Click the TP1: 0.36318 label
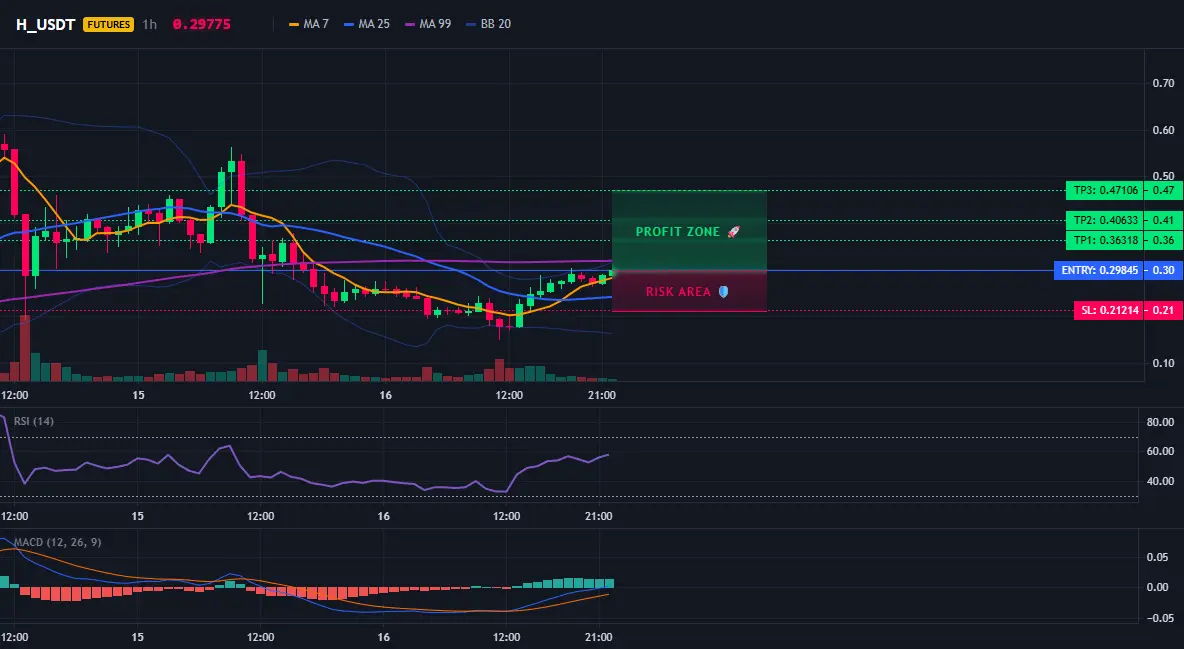Viewport: 1184px width, 649px height. [1105, 241]
